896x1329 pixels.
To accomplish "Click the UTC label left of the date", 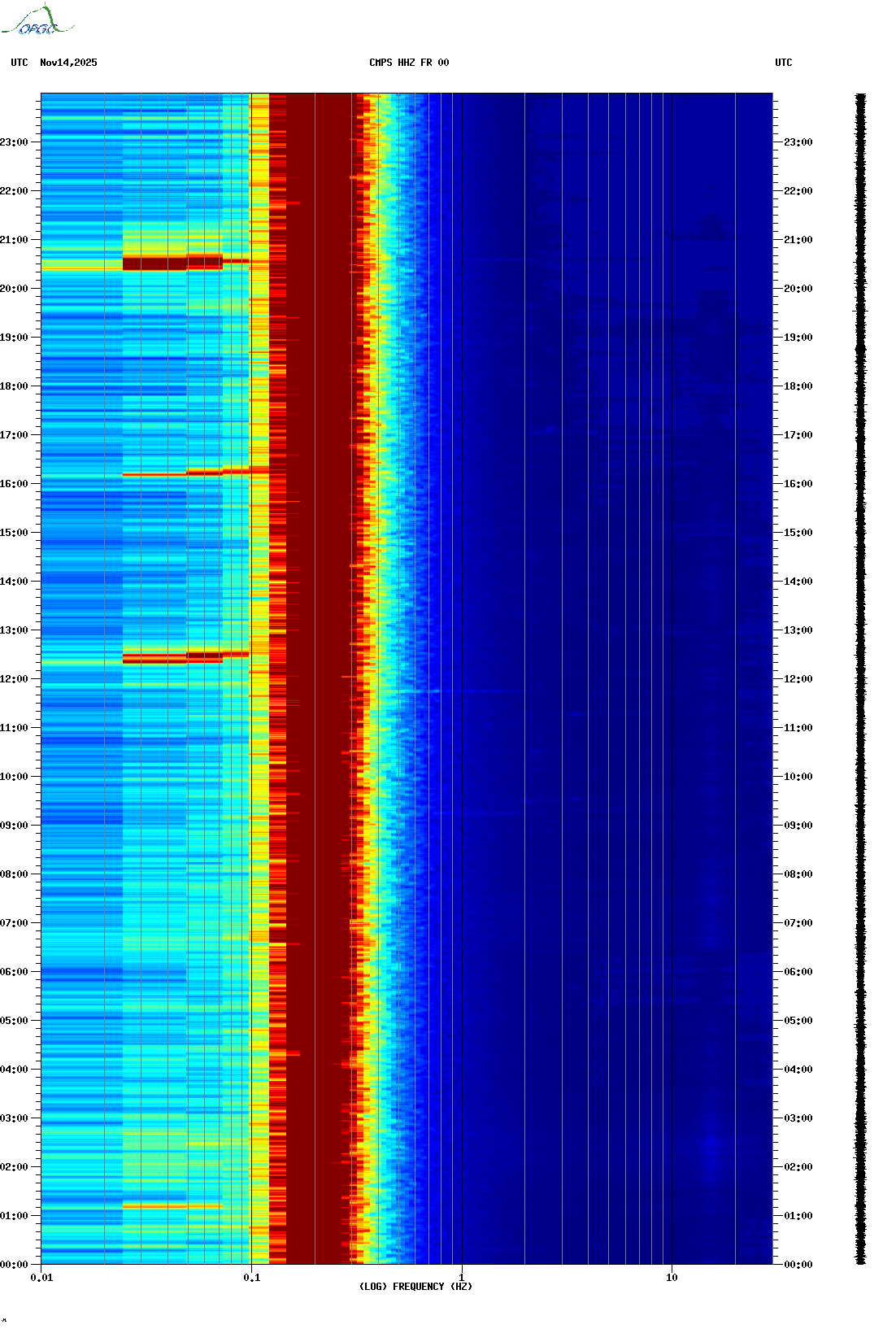I will (20, 63).
